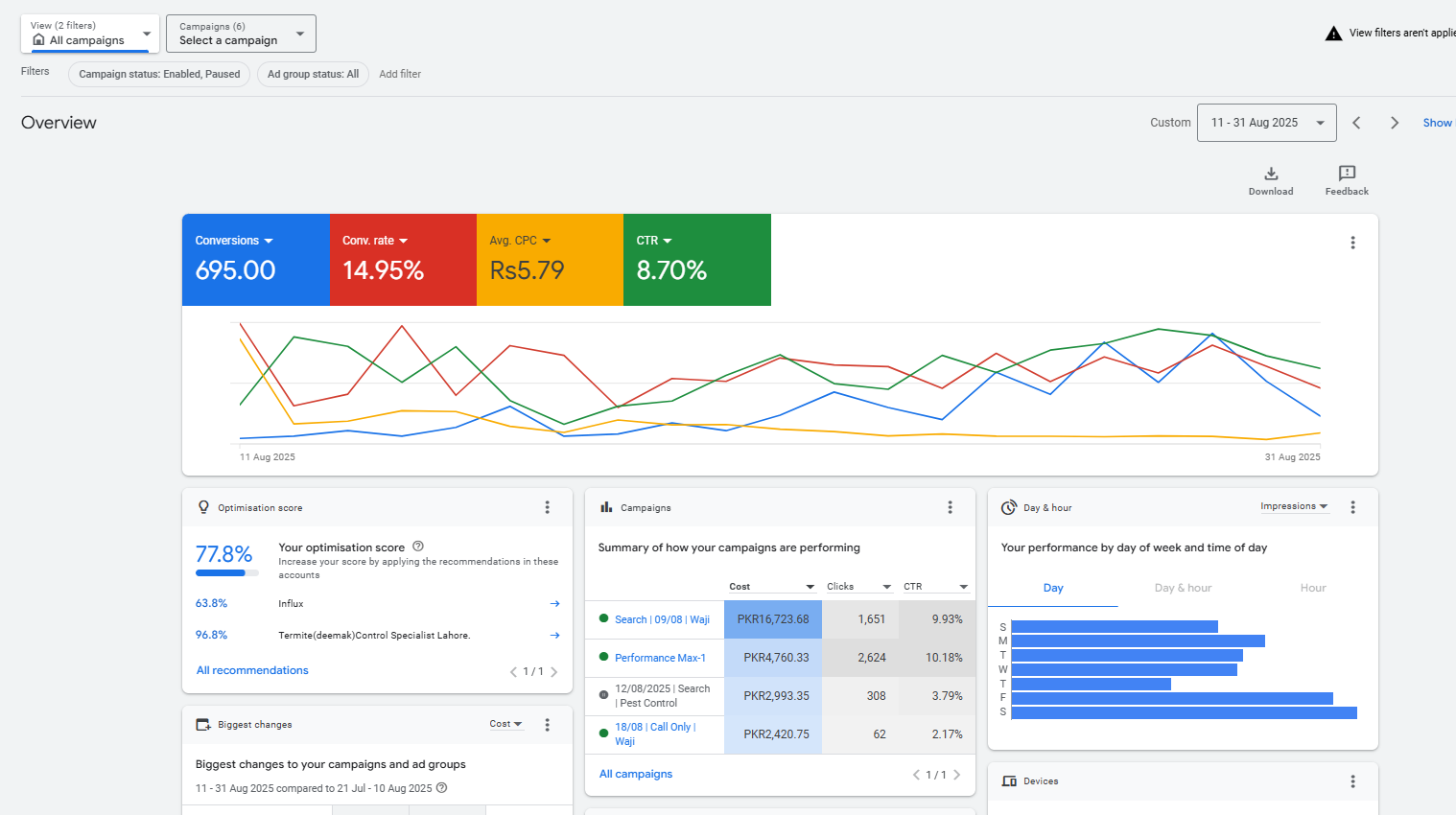The image size is (1456, 815).
Task: Click the arrow next to Influx recommendation
Action: pos(554,604)
